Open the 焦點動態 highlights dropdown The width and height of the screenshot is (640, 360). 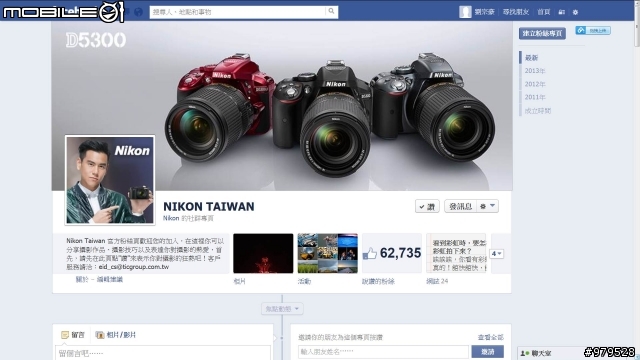[x=282, y=309]
